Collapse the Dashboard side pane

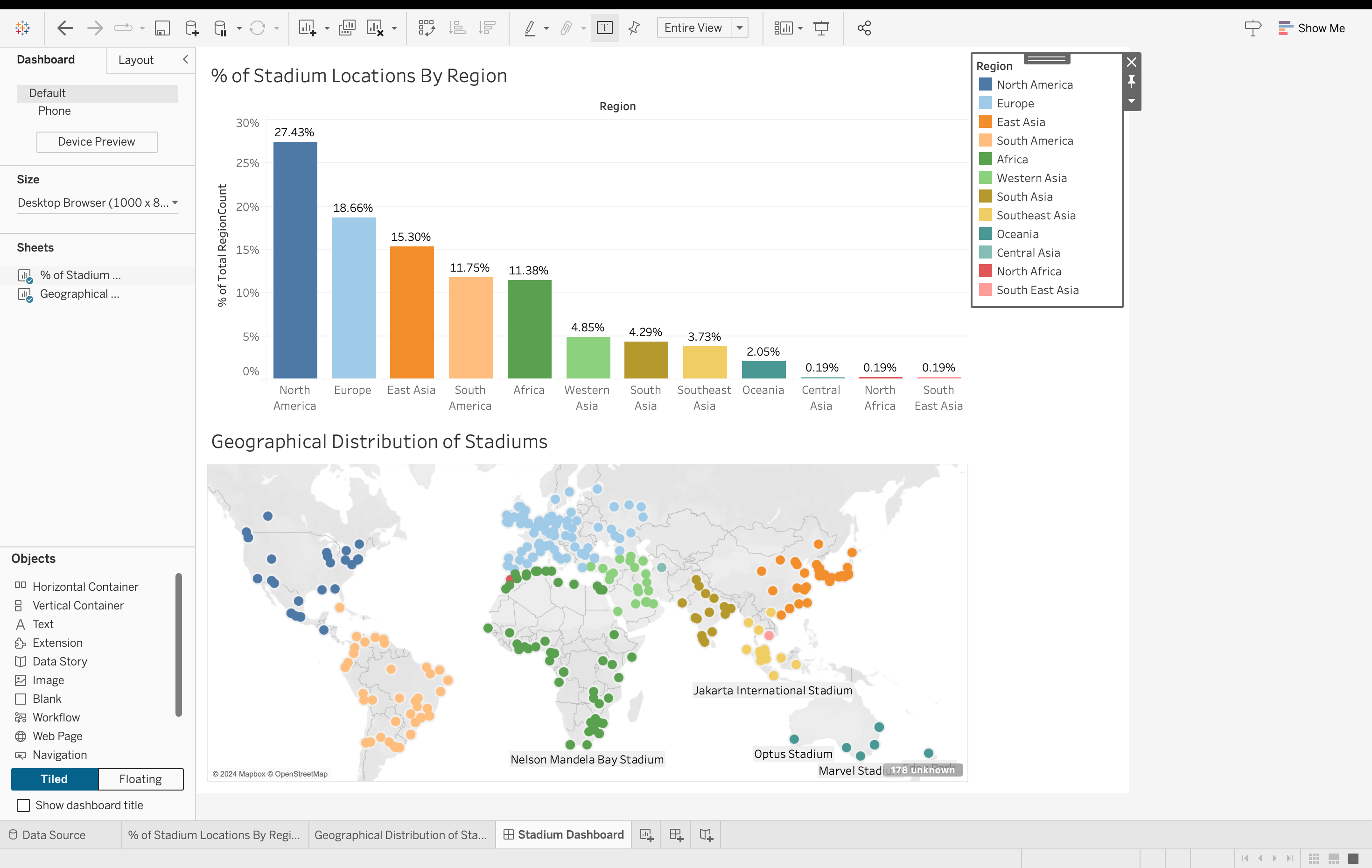[185, 60]
